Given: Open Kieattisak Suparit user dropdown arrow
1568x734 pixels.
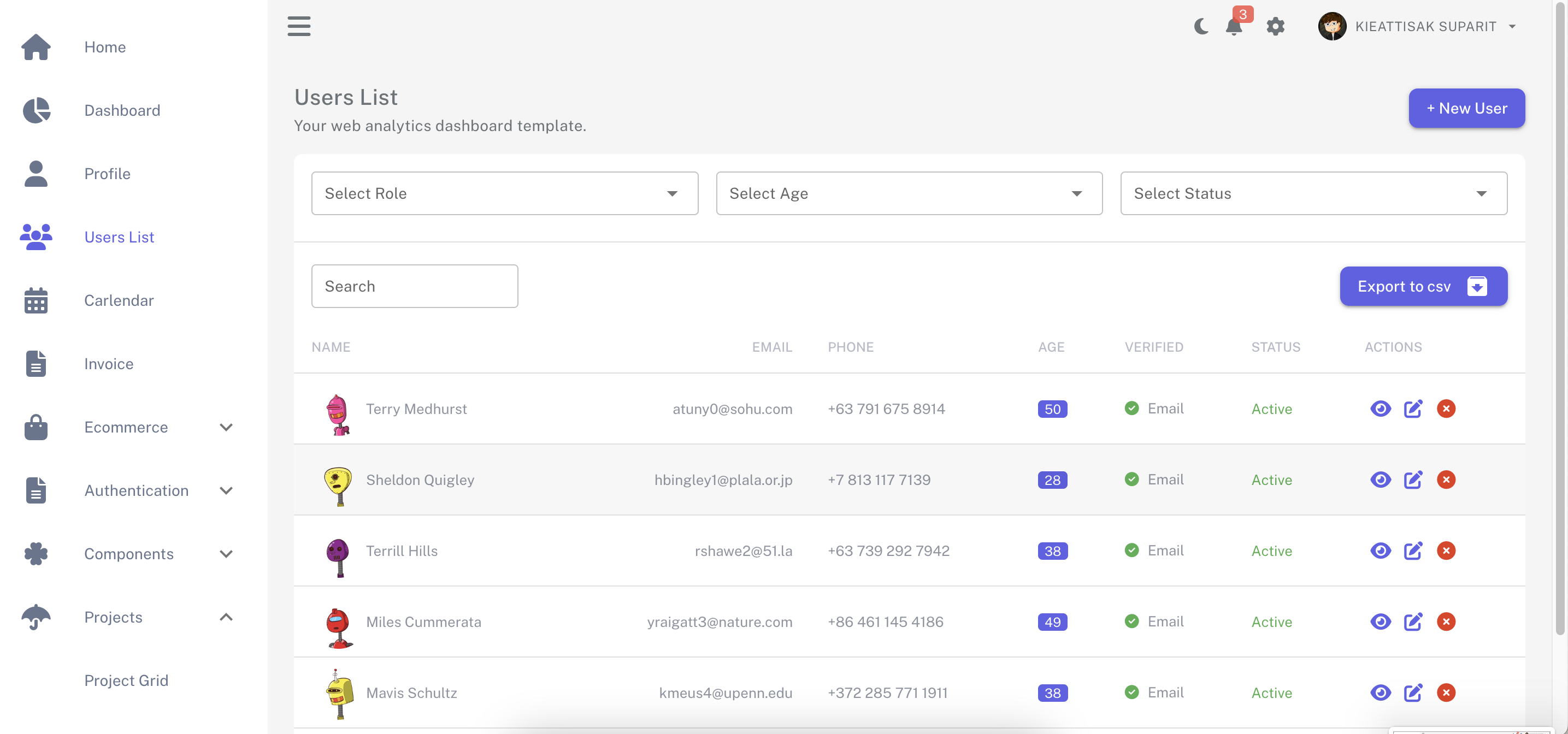Looking at the screenshot, I should tap(1512, 27).
